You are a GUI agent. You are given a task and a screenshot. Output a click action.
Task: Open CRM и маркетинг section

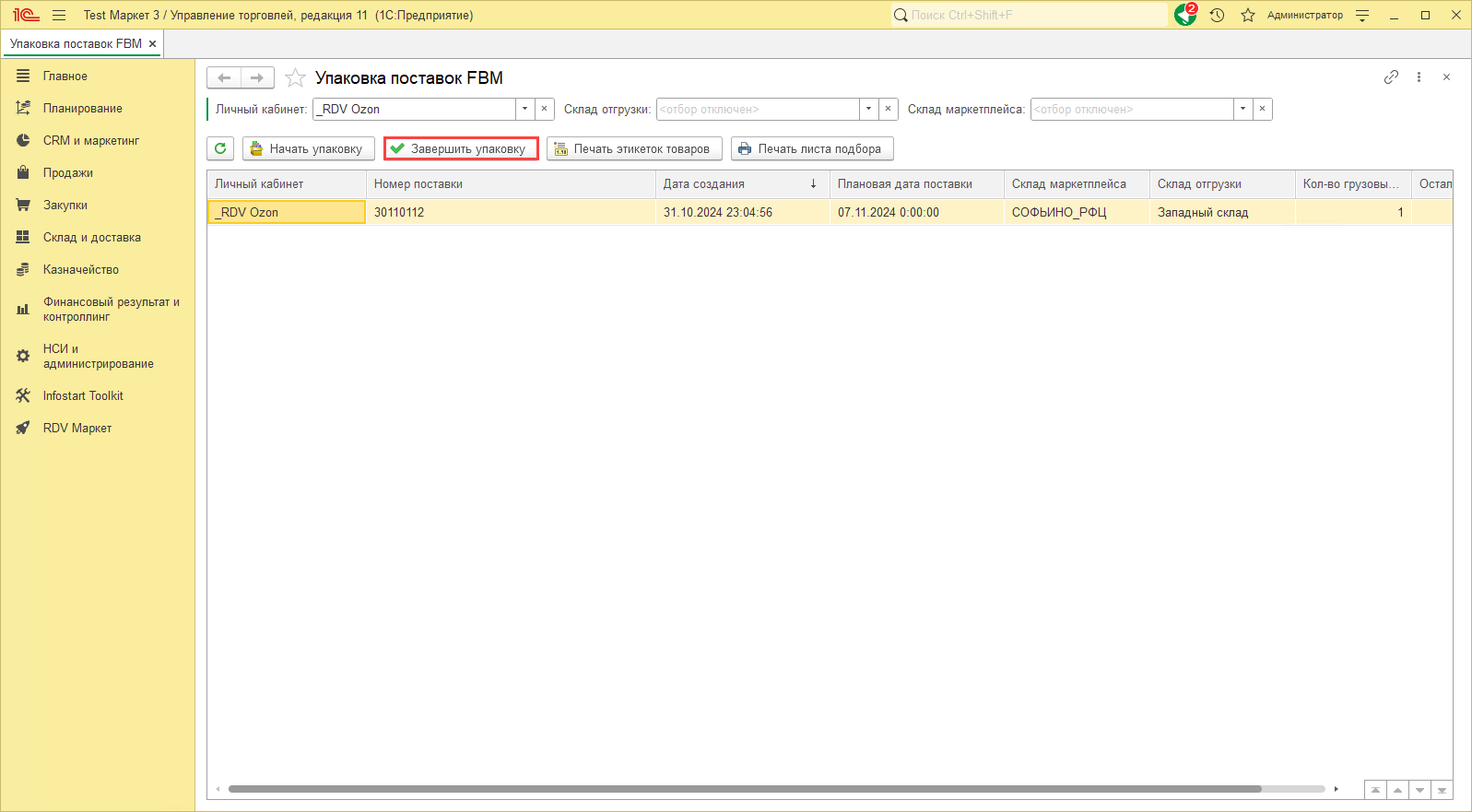98,140
